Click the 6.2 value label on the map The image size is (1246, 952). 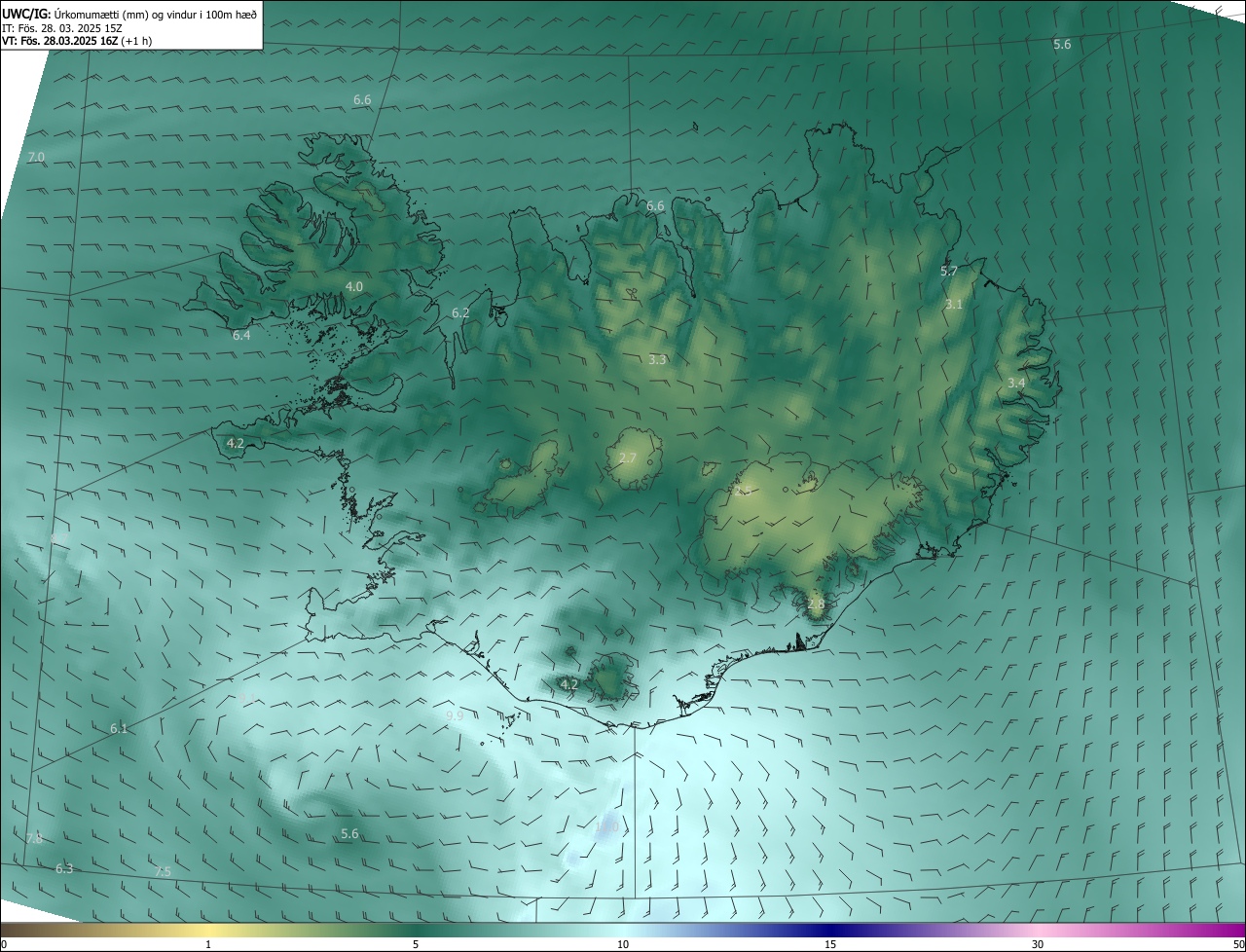pos(460,312)
